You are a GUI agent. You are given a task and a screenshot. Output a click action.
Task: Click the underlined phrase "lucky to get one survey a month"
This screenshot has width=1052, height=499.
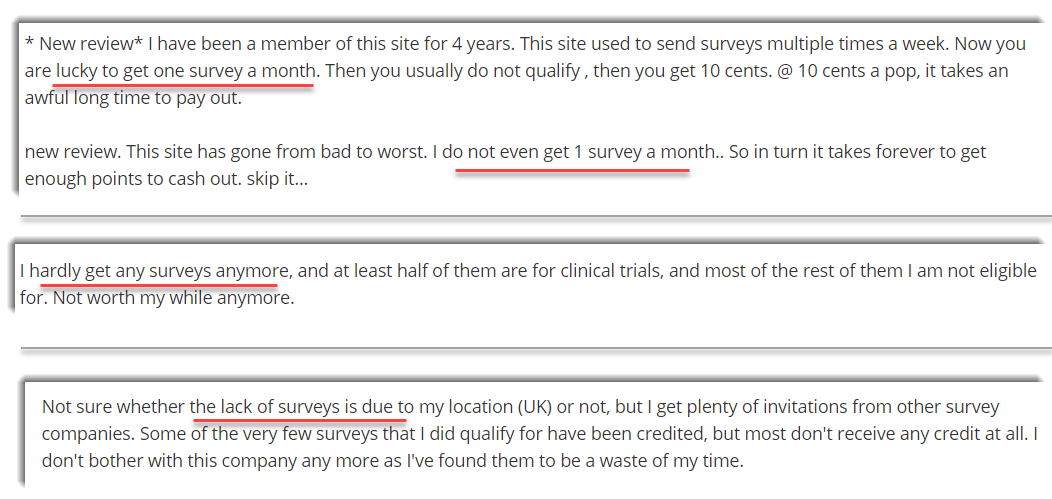(x=185, y=71)
